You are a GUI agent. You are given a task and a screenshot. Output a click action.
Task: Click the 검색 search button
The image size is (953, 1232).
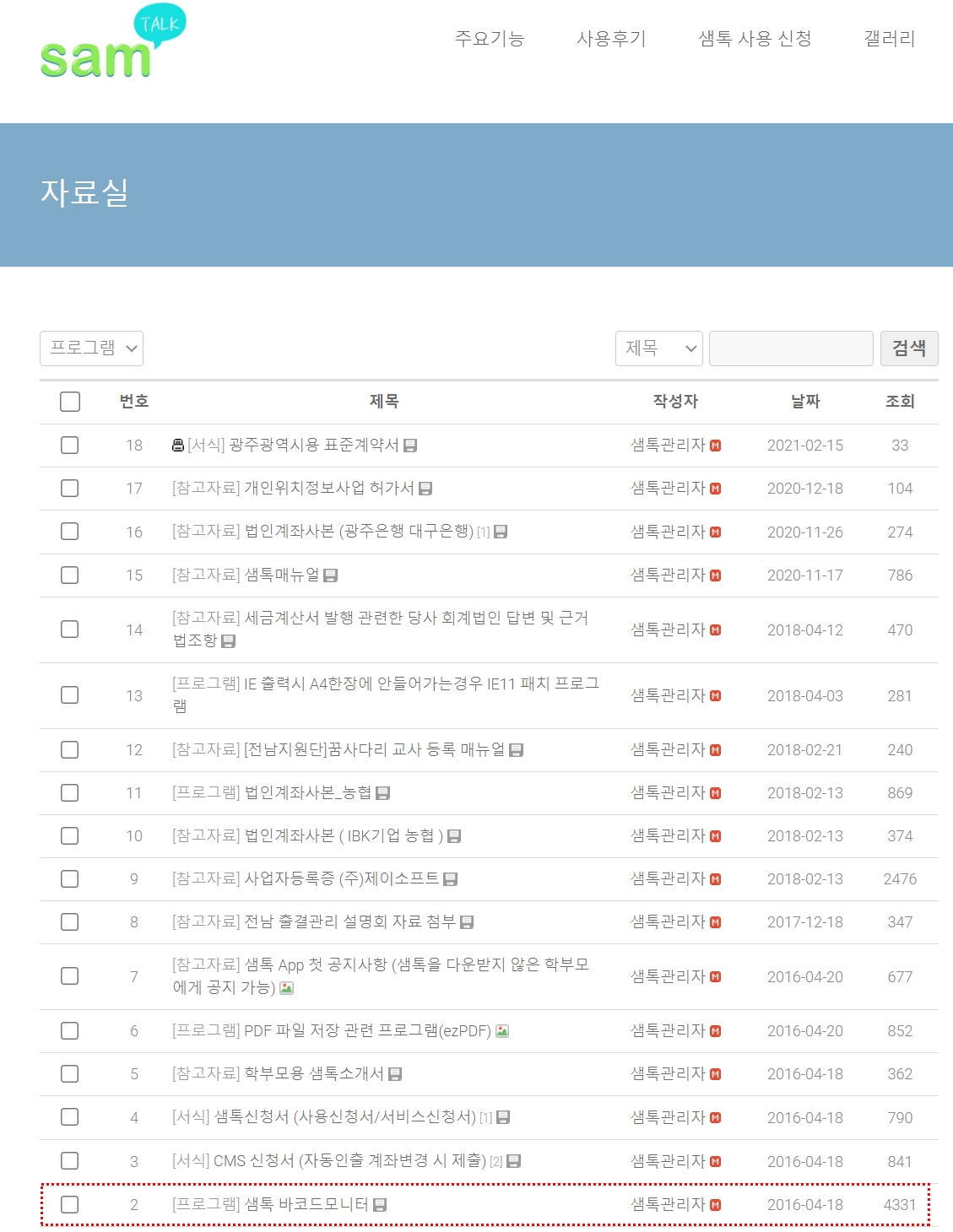[x=909, y=349]
